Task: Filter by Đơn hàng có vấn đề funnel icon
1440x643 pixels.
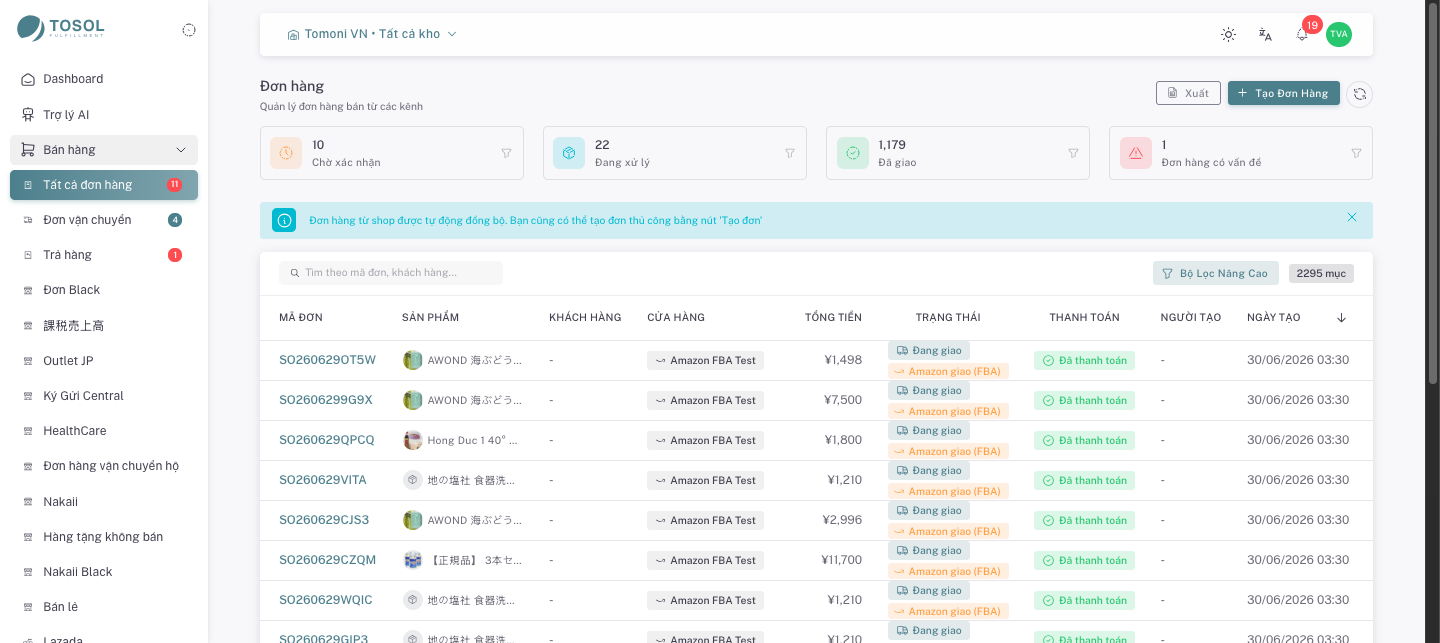Action: pyautogui.click(x=1356, y=153)
